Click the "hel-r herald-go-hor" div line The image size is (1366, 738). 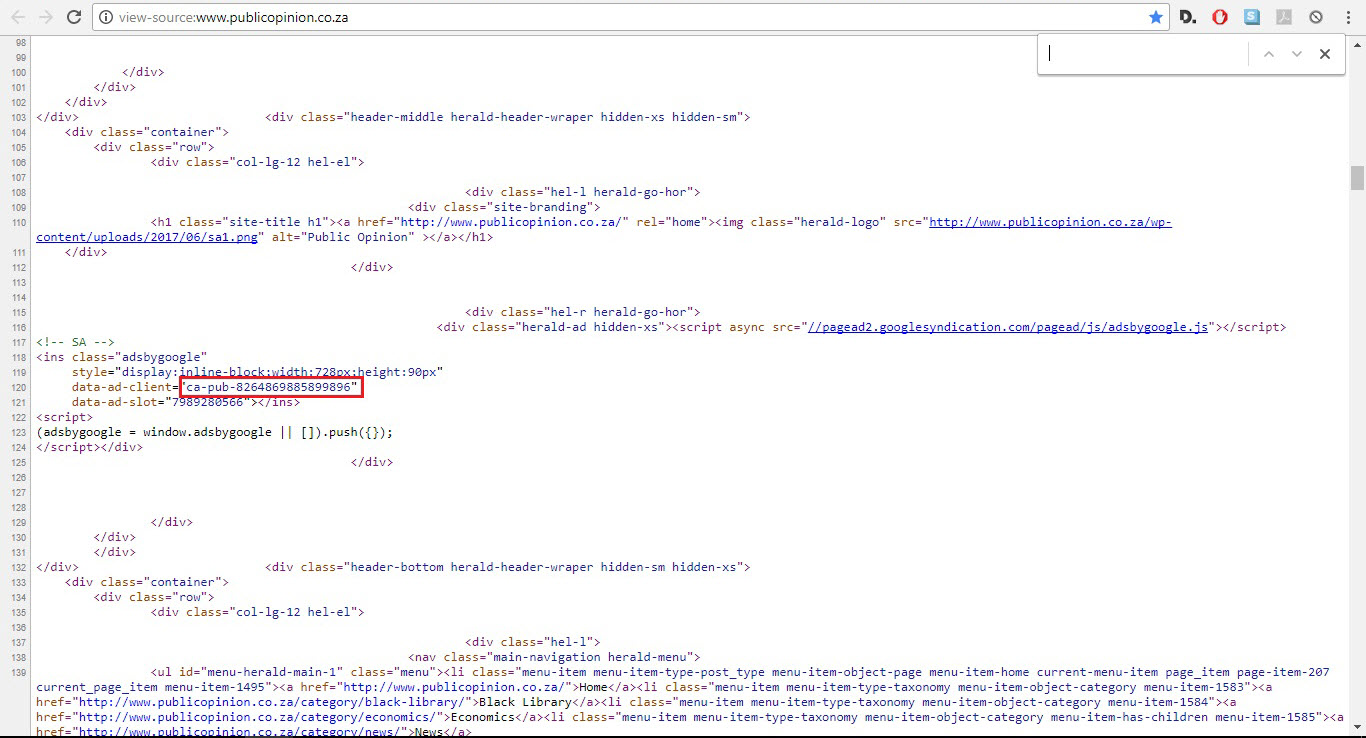(x=583, y=312)
